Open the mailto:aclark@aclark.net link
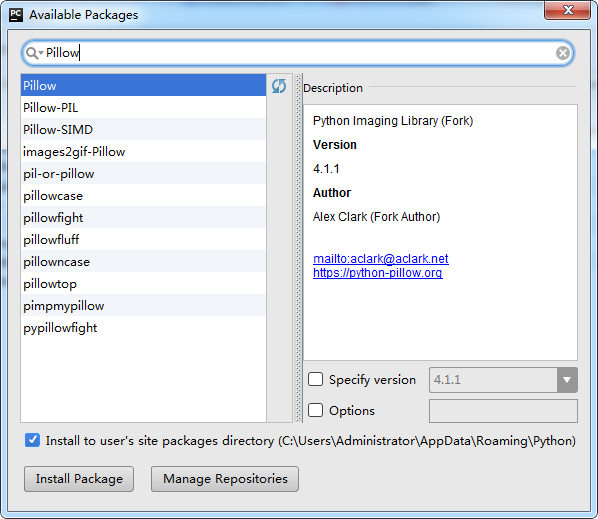This screenshot has height=519, width=598. point(381,259)
